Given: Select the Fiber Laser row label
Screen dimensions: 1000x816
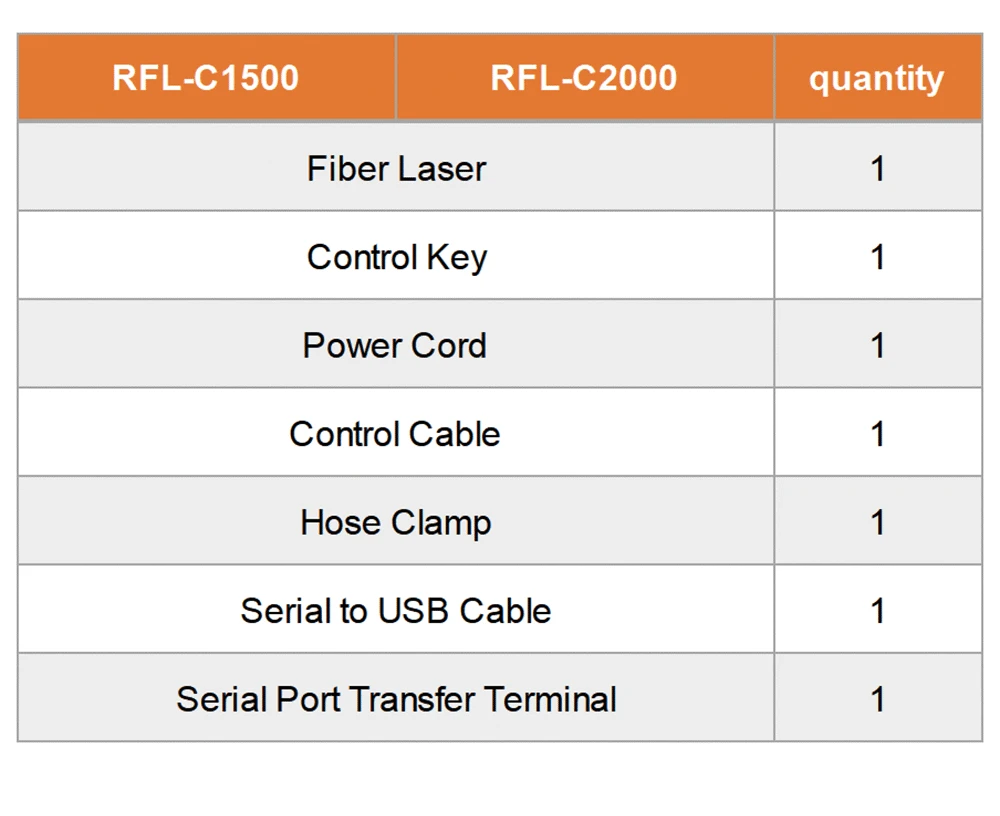Looking at the screenshot, I should click(396, 168).
